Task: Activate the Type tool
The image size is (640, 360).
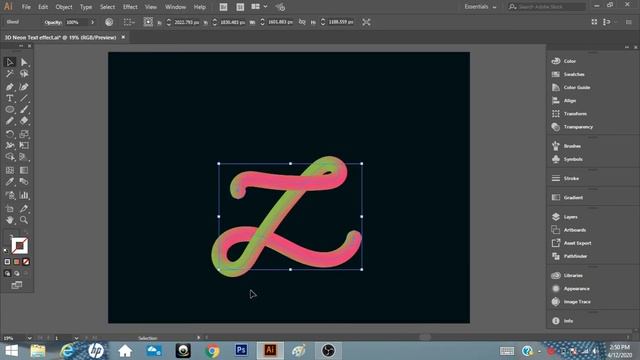Action: (x=10, y=98)
